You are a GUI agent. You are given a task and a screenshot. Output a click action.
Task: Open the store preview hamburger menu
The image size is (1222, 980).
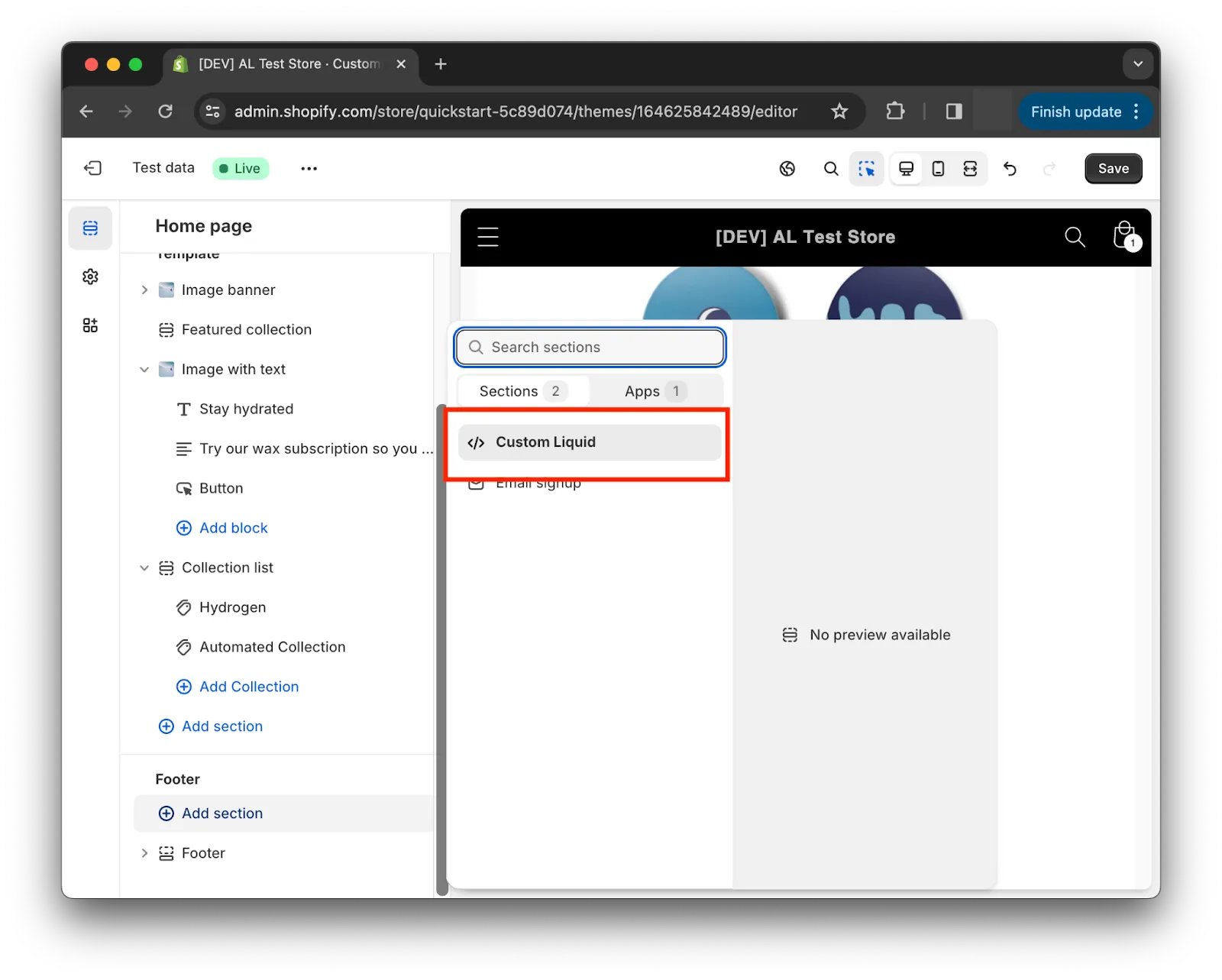[488, 237]
